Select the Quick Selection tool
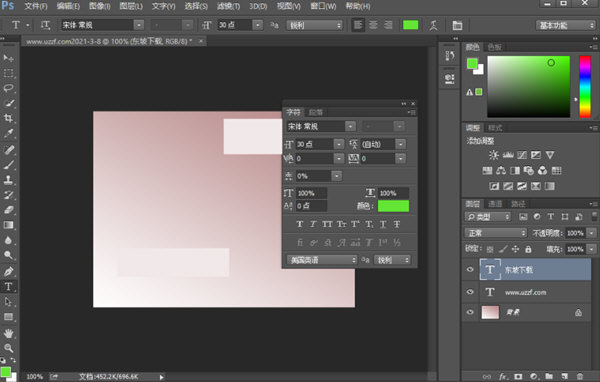The height and width of the screenshot is (382, 600). click(8, 103)
